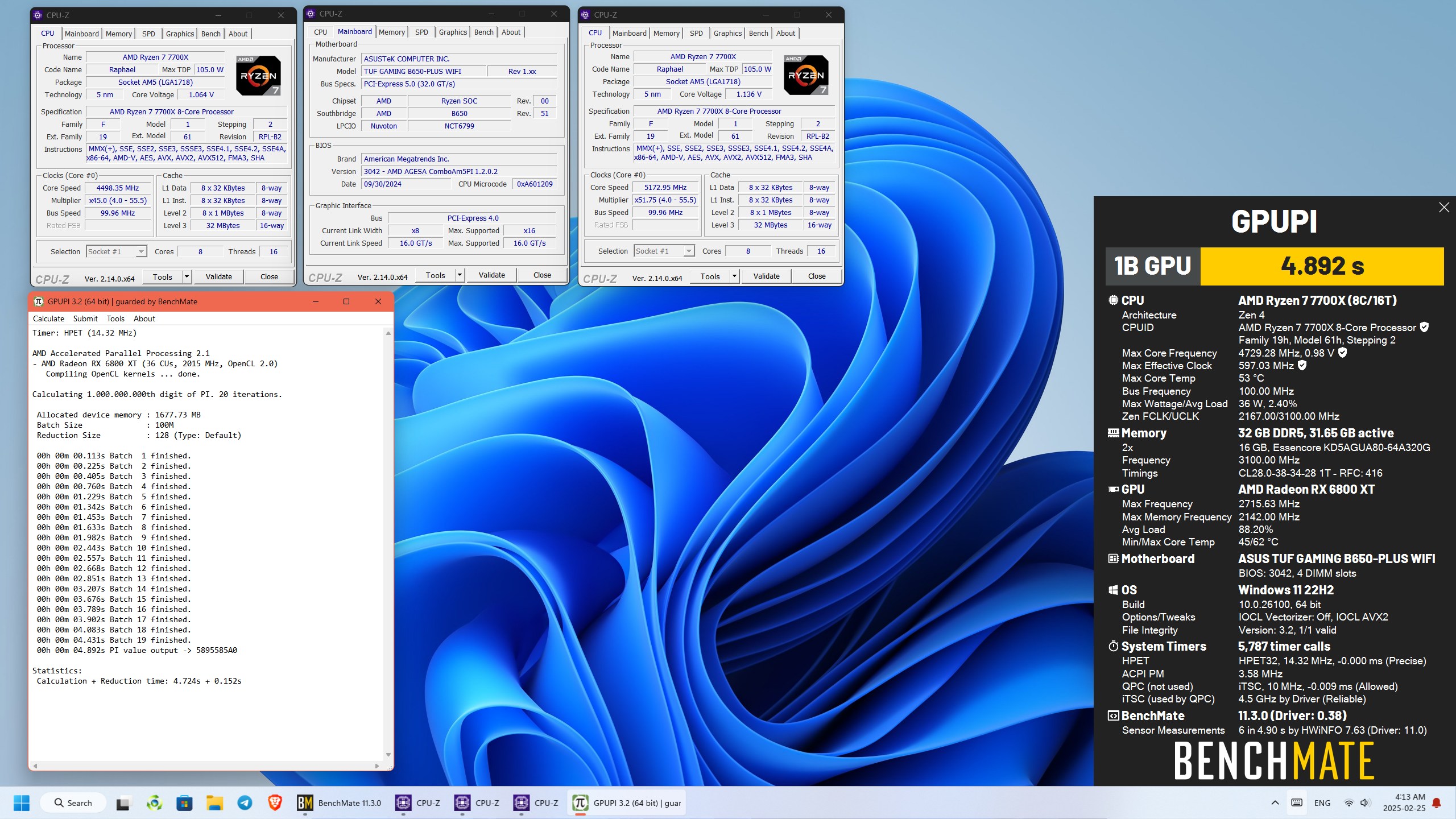
Task: Open Brave browser from the taskbar
Action: point(275,803)
